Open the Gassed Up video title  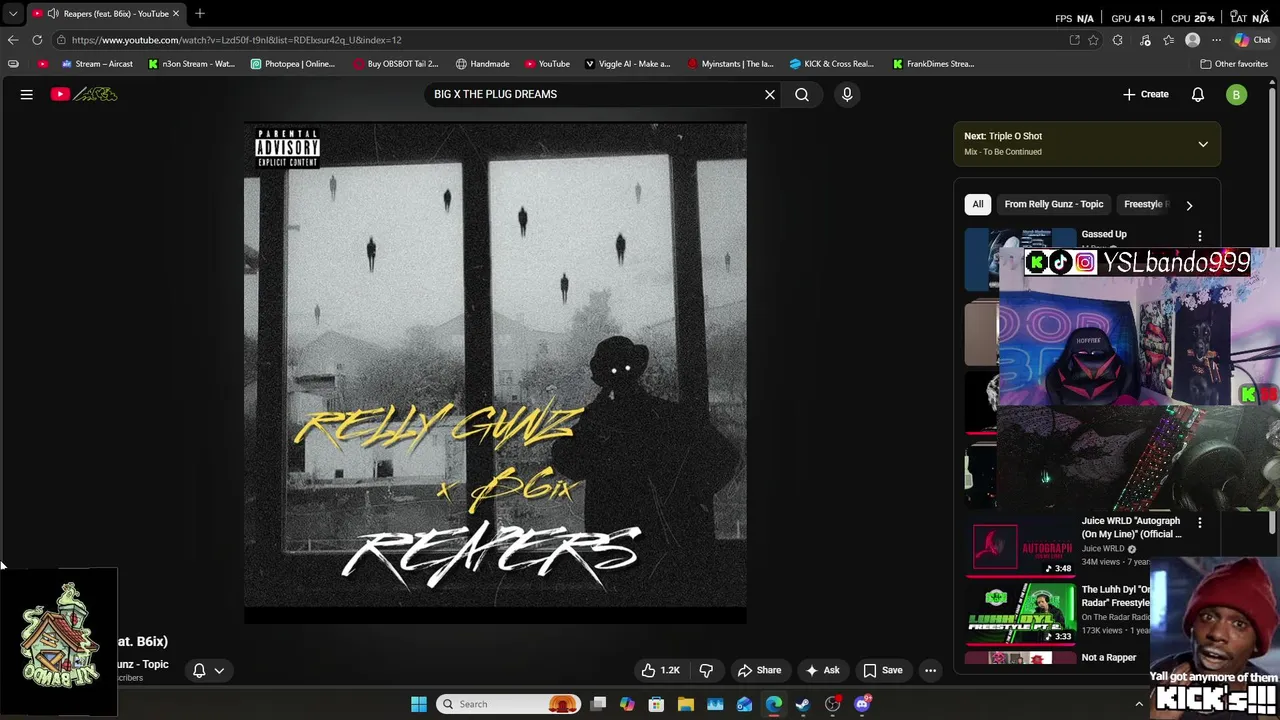[1104, 234]
